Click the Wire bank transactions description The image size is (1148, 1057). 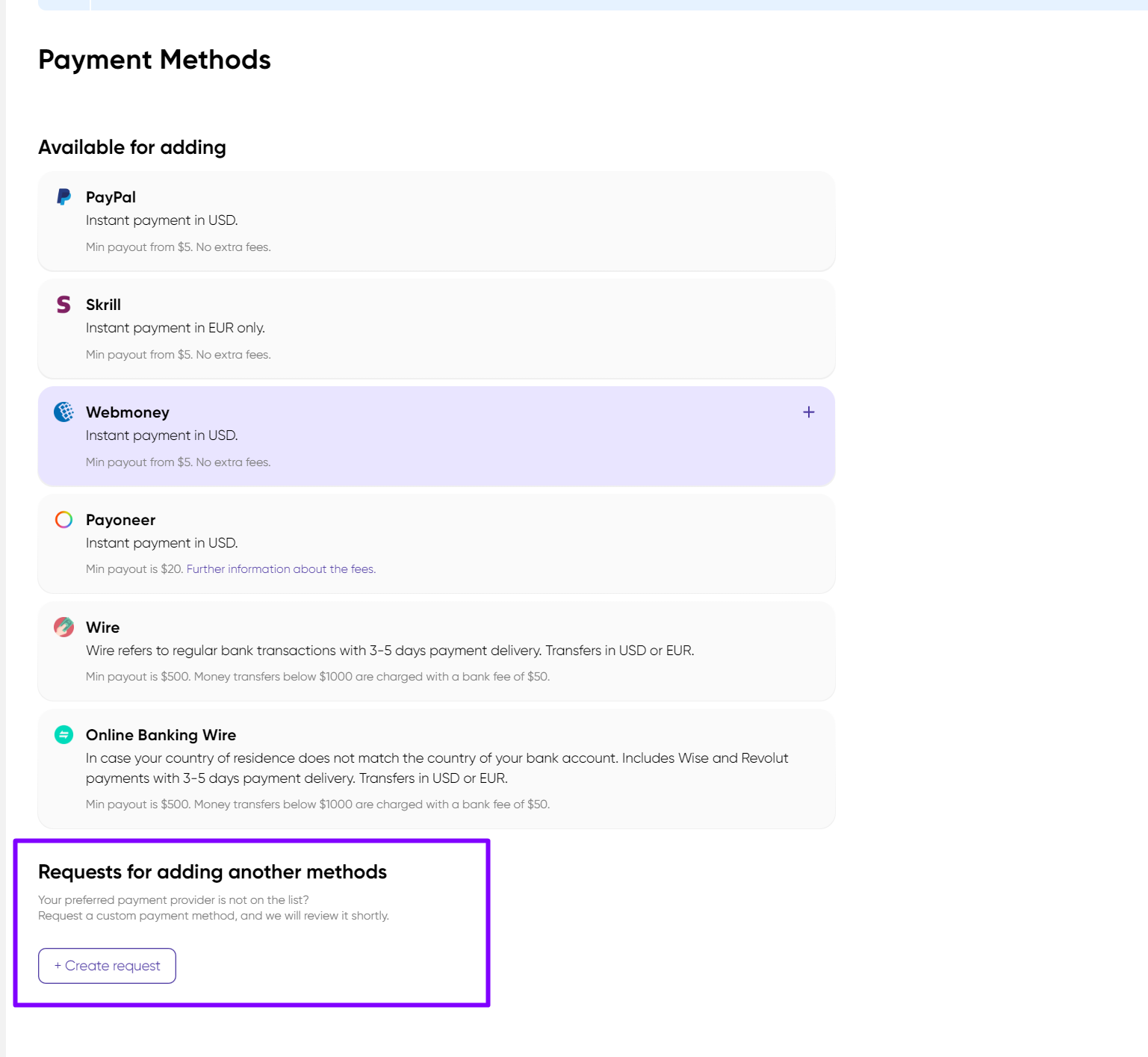point(390,651)
